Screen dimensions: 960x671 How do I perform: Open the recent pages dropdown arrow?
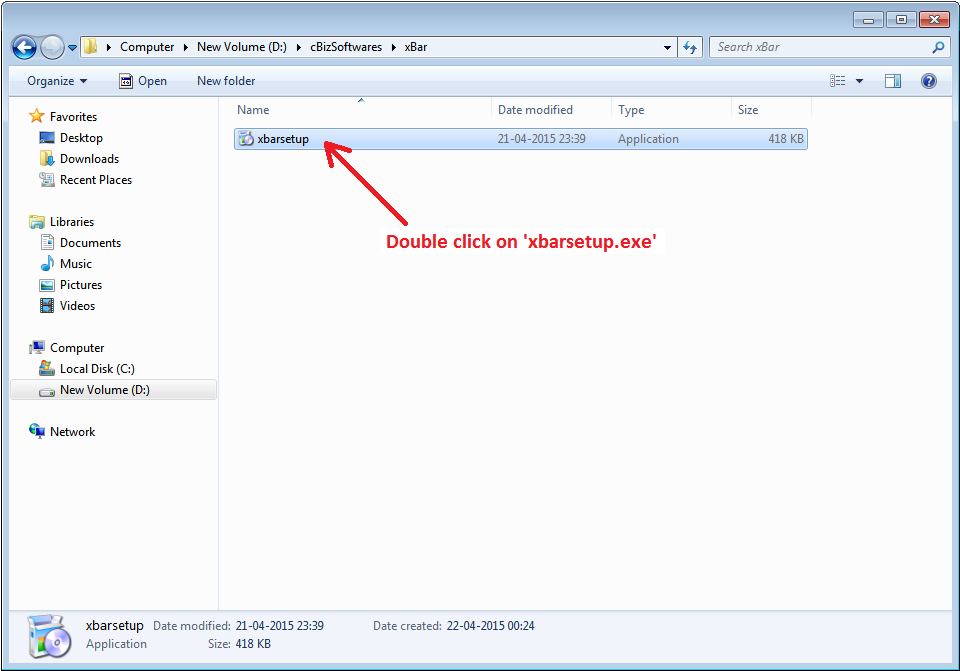tap(72, 48)
